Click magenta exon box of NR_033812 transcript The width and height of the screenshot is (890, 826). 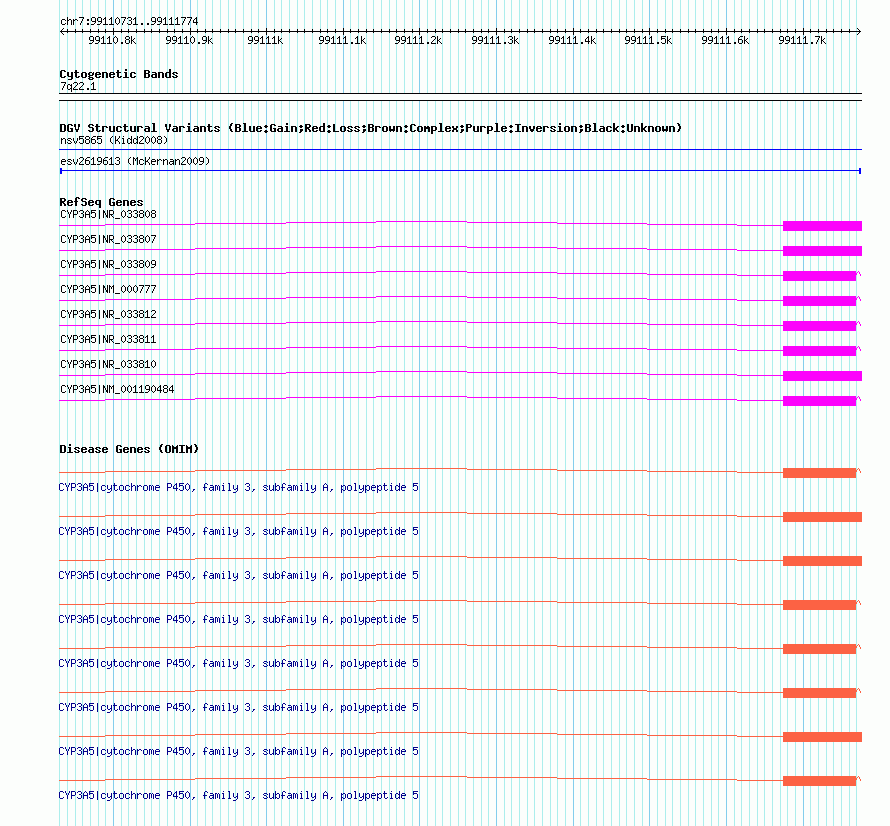[x=820, y=326]
